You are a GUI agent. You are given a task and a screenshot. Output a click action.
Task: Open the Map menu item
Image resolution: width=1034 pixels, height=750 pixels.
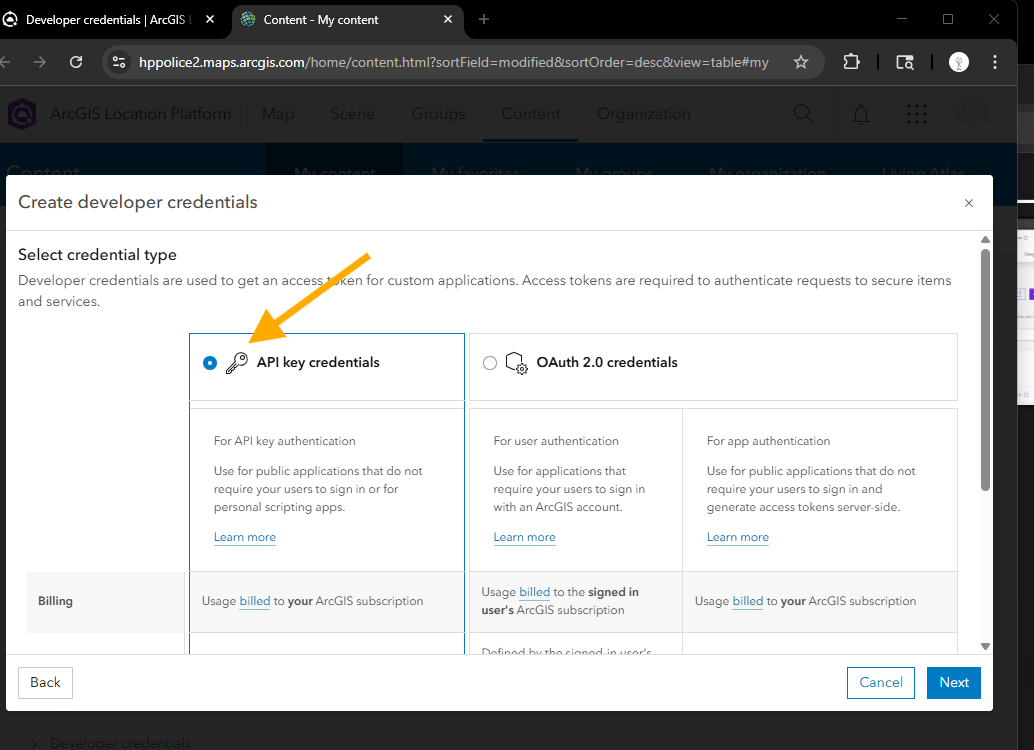[x=278, y=114]
